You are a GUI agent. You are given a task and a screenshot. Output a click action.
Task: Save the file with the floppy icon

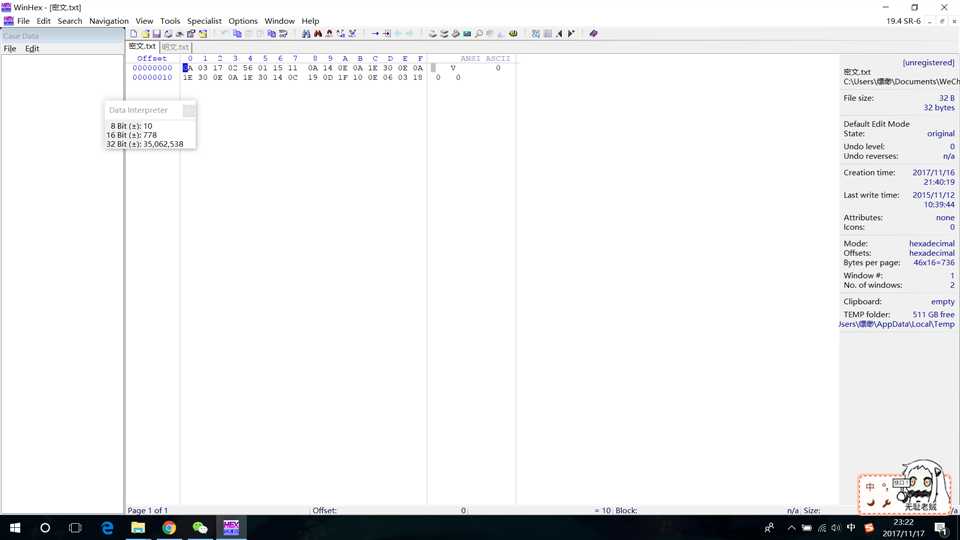click(157, 34)
